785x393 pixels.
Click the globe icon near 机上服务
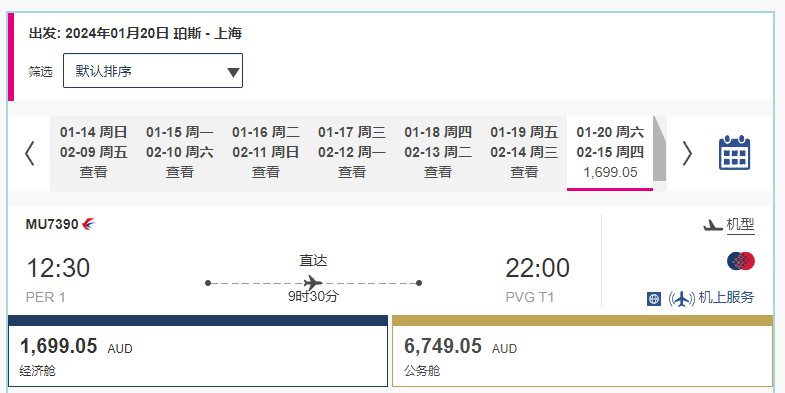coord(654,299)
